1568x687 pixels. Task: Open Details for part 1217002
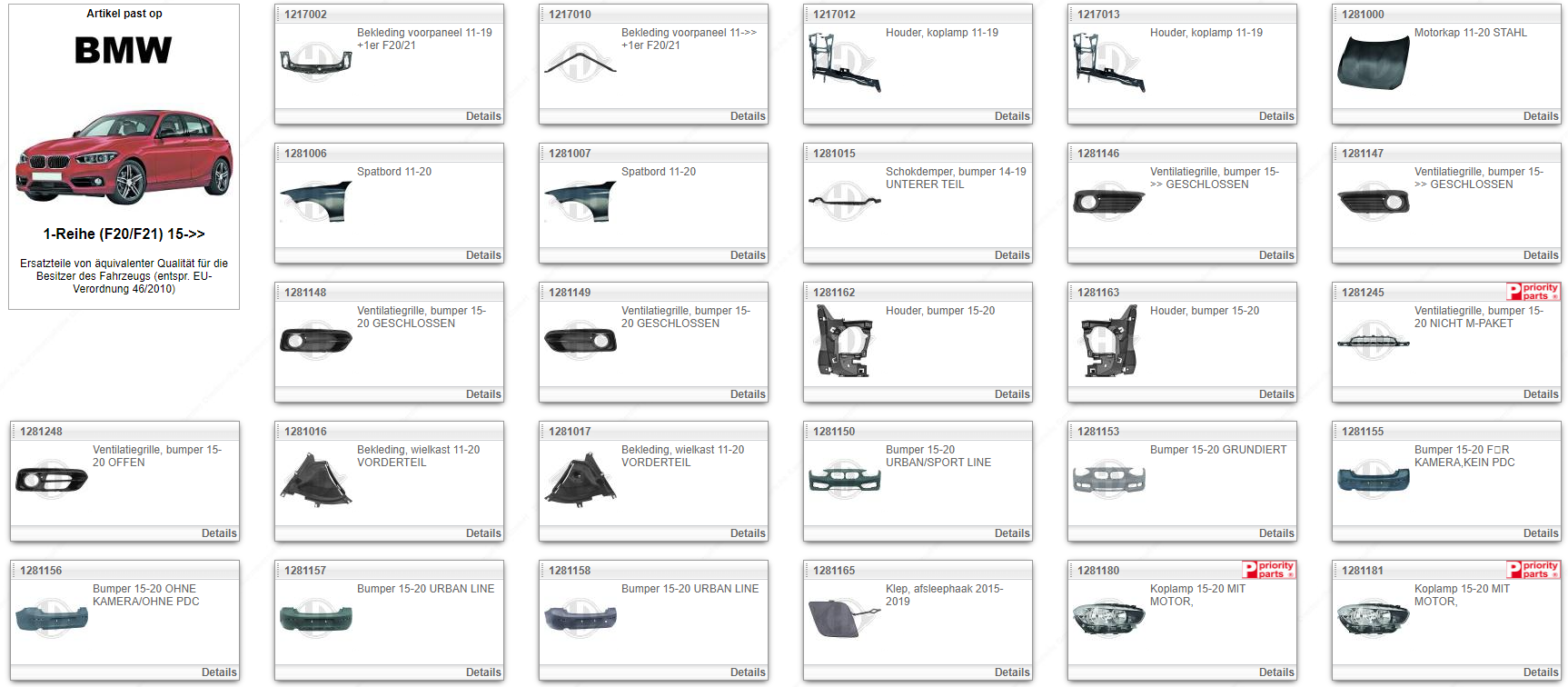click(482, 116)
